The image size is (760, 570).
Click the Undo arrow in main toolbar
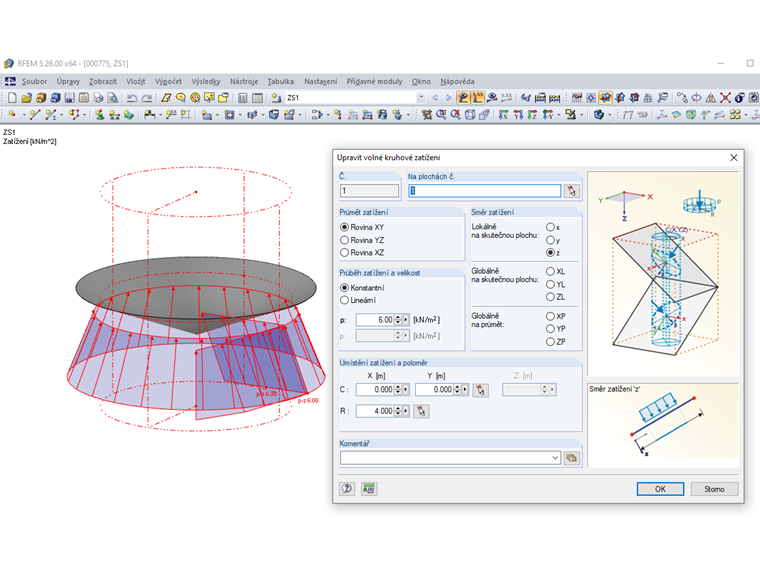click(131, 98)
